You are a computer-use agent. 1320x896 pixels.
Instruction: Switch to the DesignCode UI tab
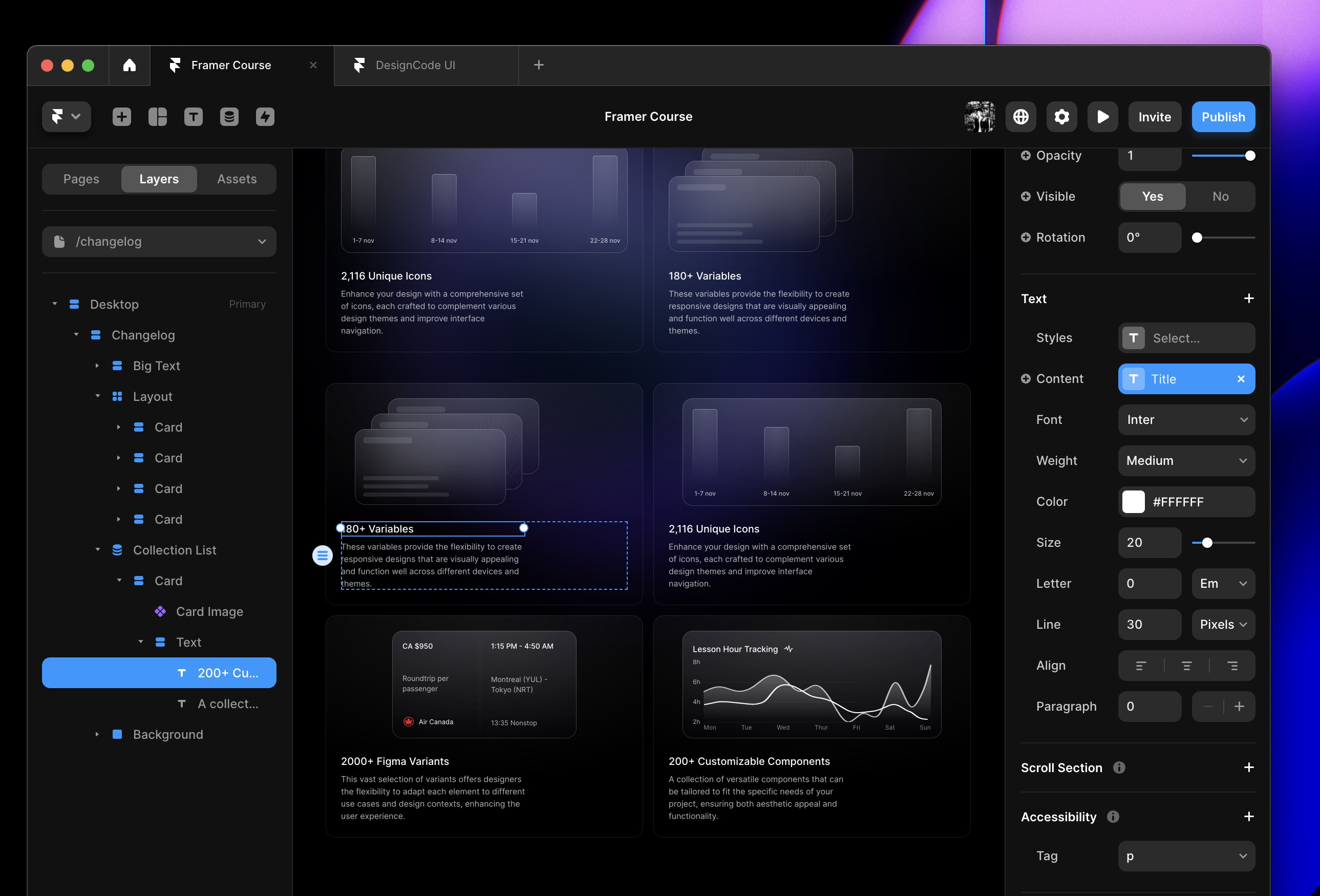415,66
